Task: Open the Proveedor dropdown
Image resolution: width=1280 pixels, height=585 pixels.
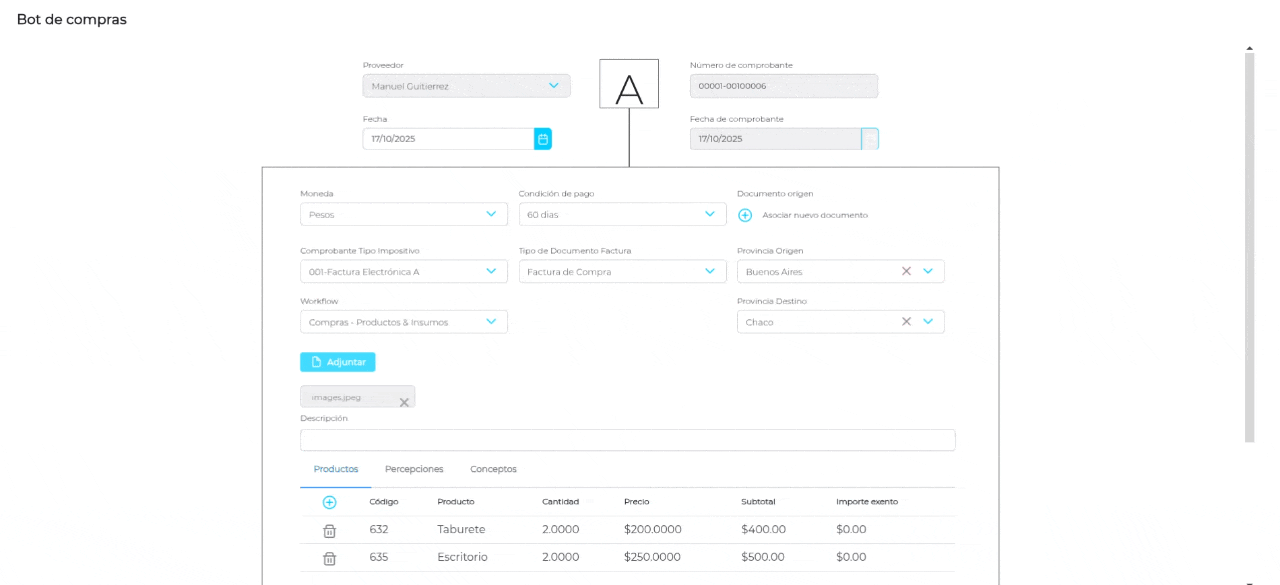Action: pos(553,86)
